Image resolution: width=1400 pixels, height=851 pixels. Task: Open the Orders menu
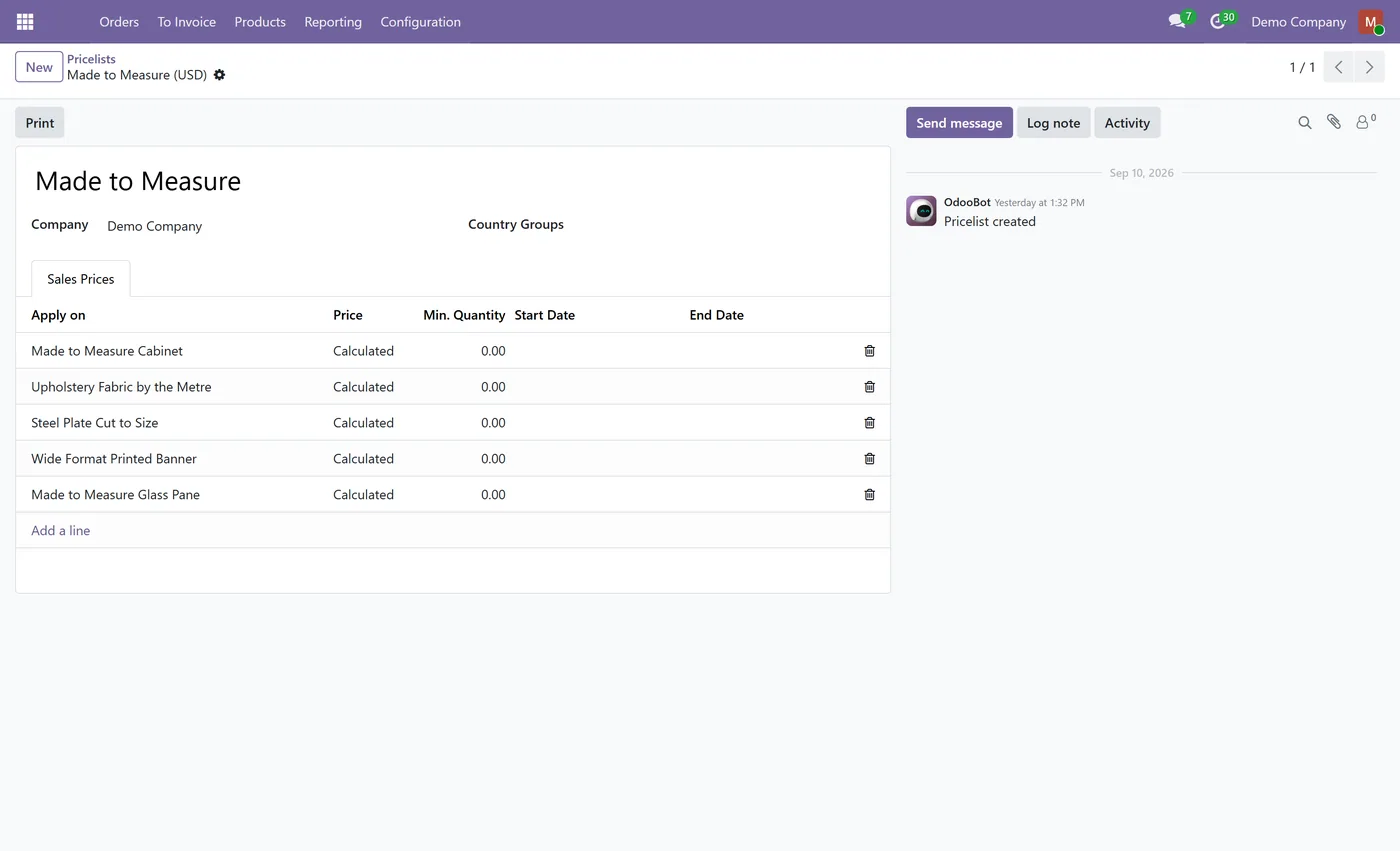click(119, 21)
